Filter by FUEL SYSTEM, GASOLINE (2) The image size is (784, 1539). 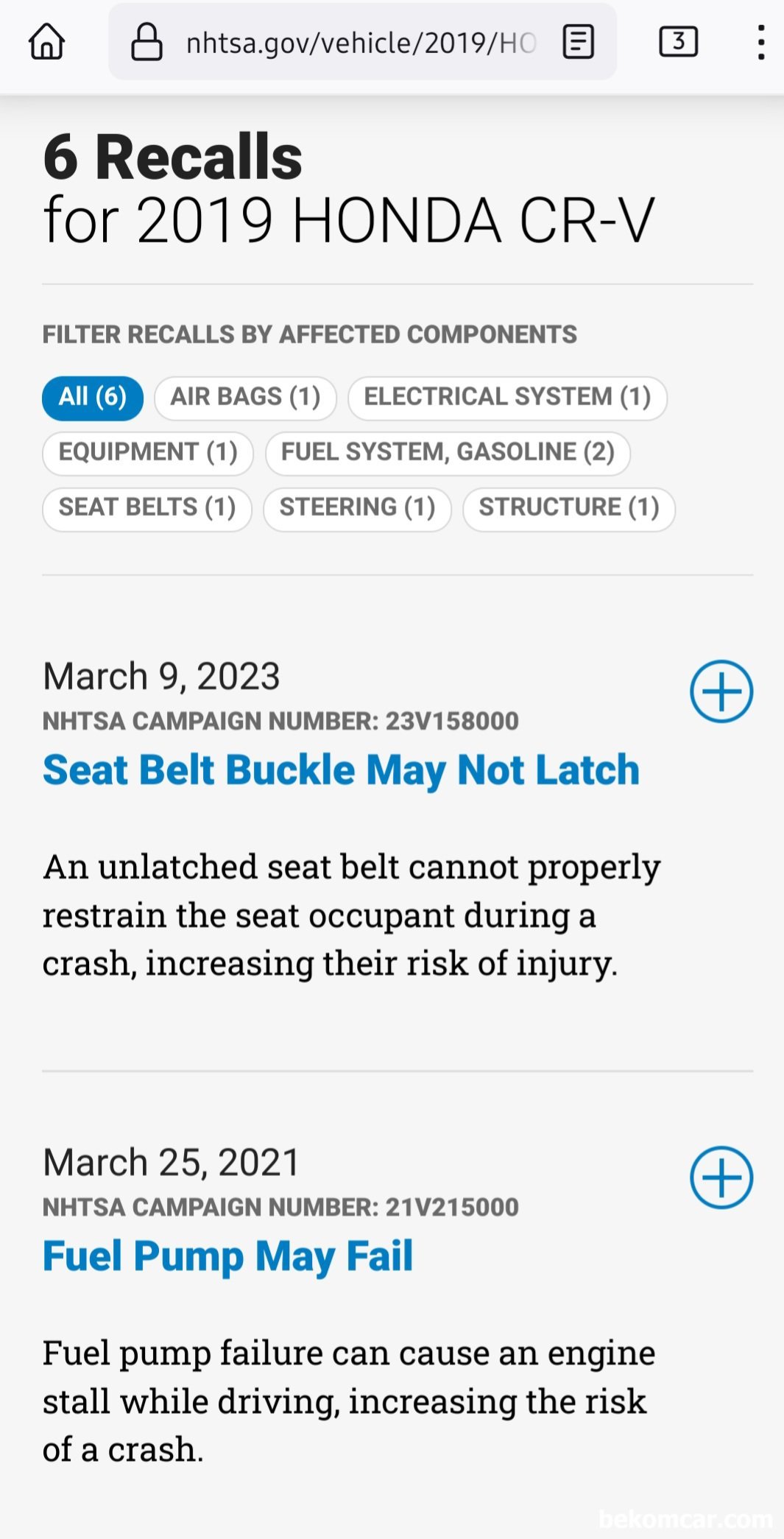coord(448,453)
